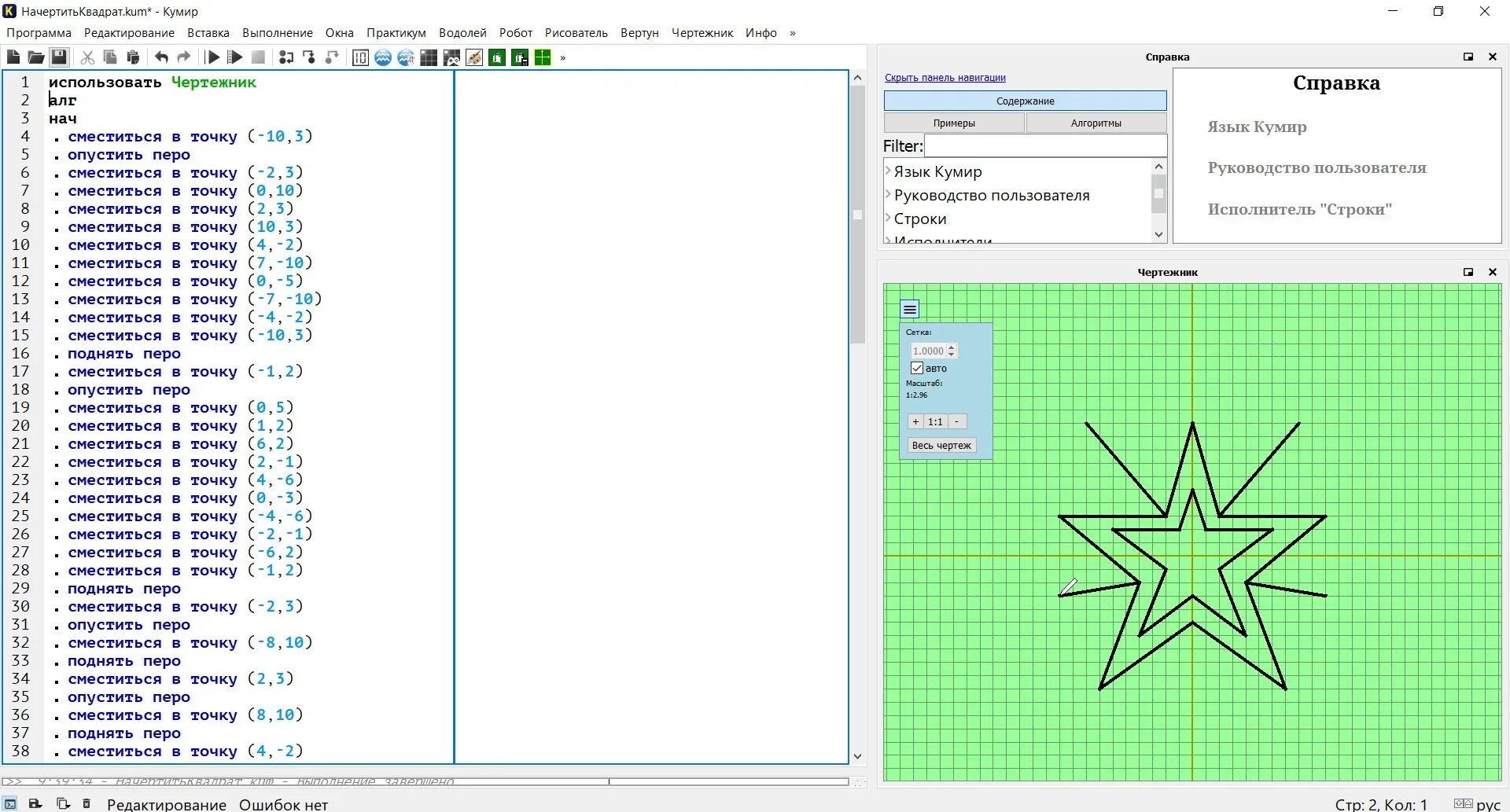Screen dimensions: 1510x812
Task: Open a program file via folder icon
Action: click(x=36, y=57)
